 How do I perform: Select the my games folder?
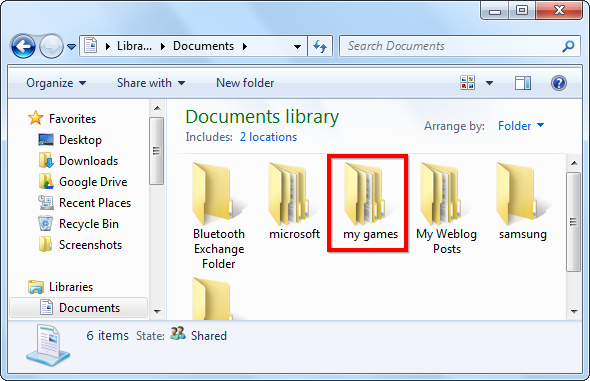(370, 201)
